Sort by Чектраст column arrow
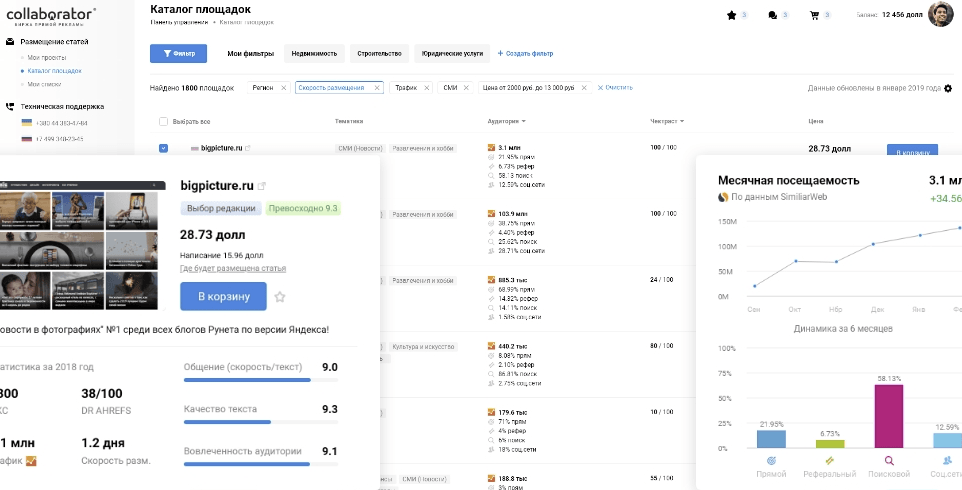962x490 pixels. pos(682,121)
